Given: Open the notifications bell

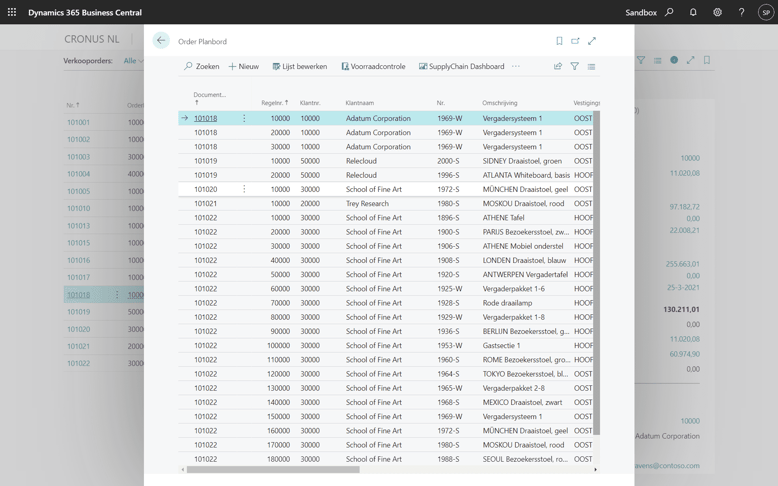Looking at the screenshot, I should point(693,12).
